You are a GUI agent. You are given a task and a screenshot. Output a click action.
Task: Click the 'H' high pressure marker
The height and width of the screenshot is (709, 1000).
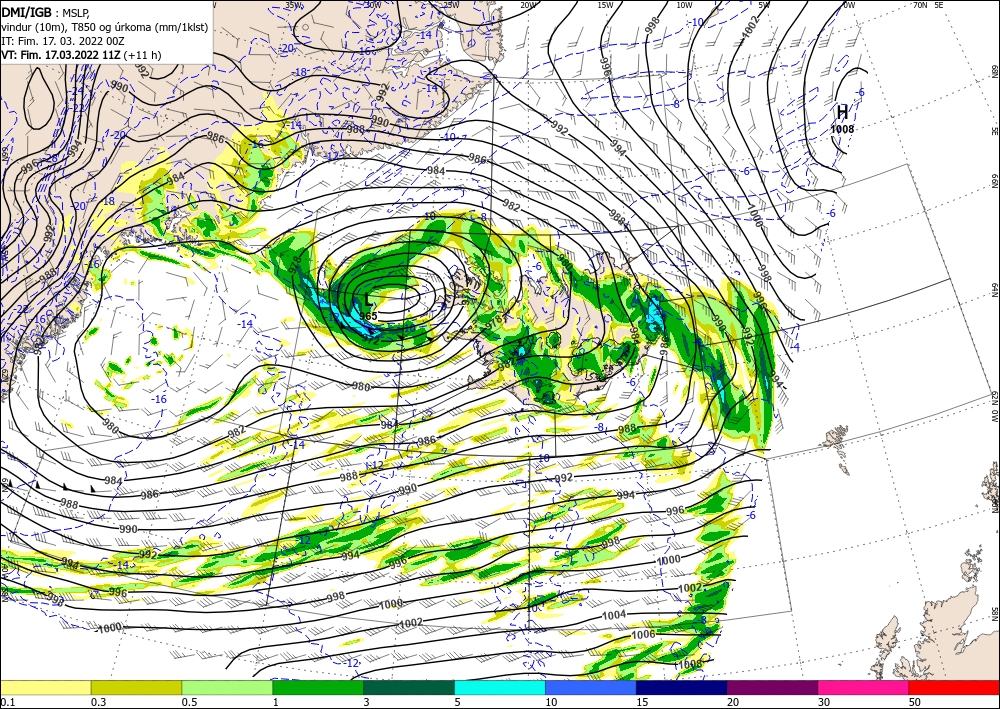(842, 112)
